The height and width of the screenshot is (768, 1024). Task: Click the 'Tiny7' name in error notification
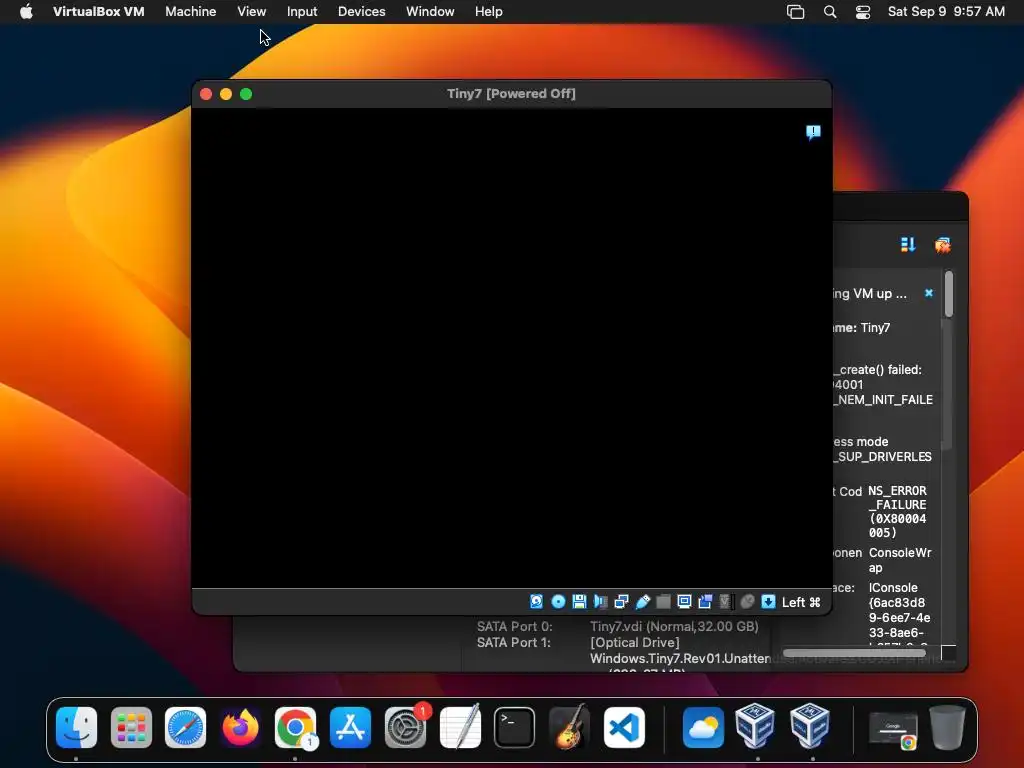click(875, 328)
